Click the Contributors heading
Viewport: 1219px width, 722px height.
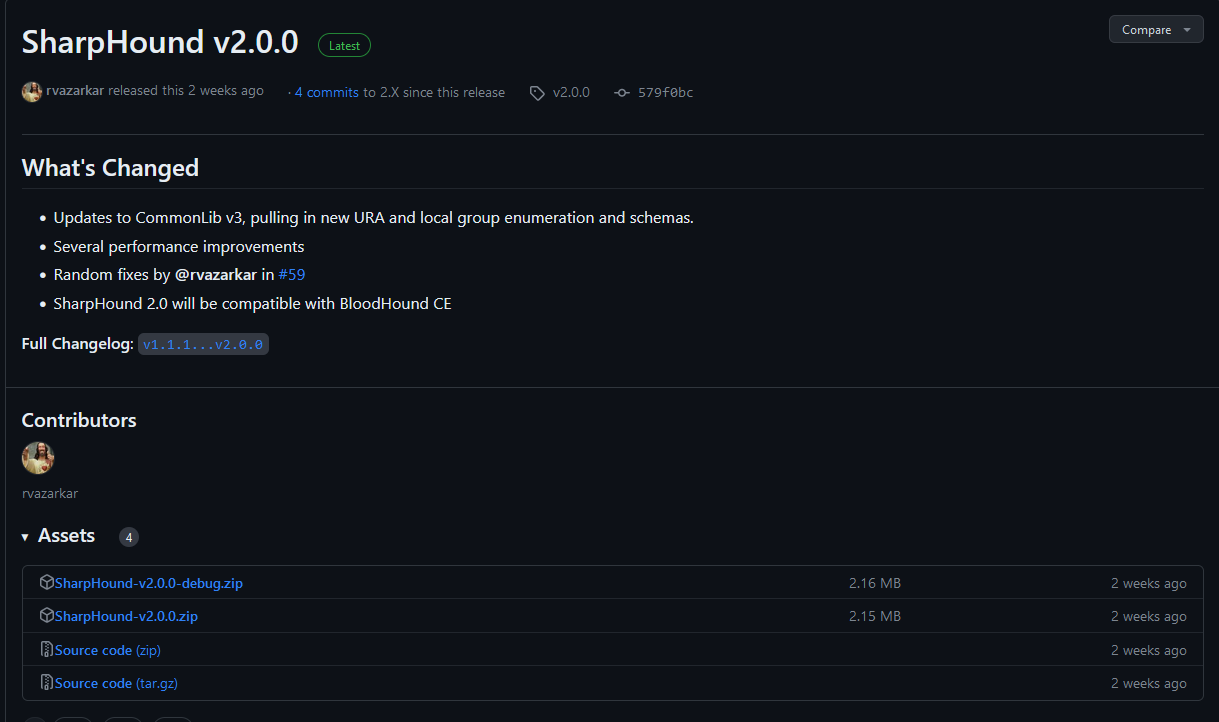[79, 420]
